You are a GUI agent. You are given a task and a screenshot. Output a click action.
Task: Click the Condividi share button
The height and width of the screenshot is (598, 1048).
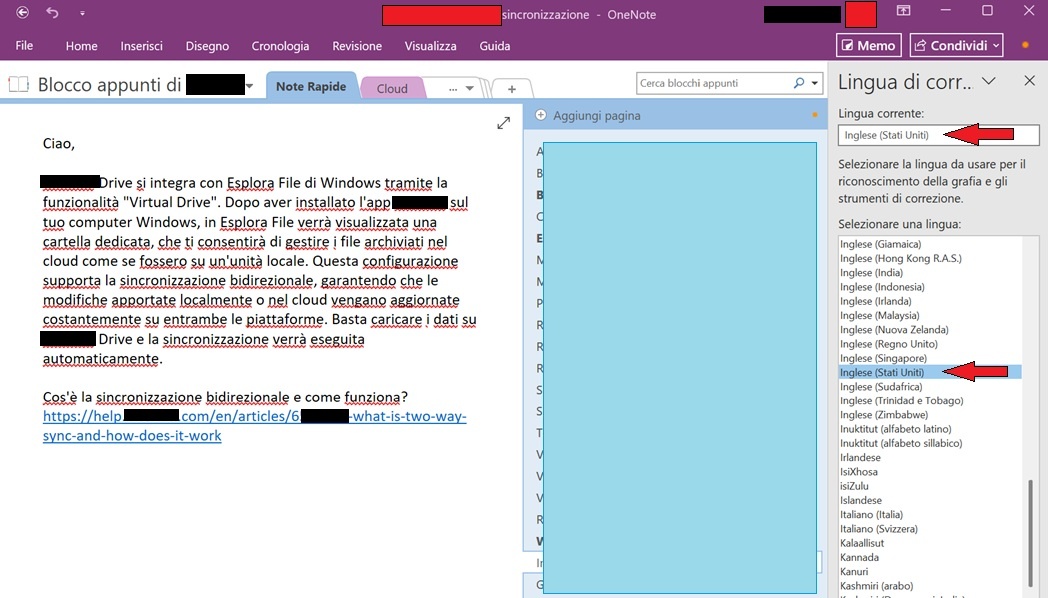click(x=956, y=45)
